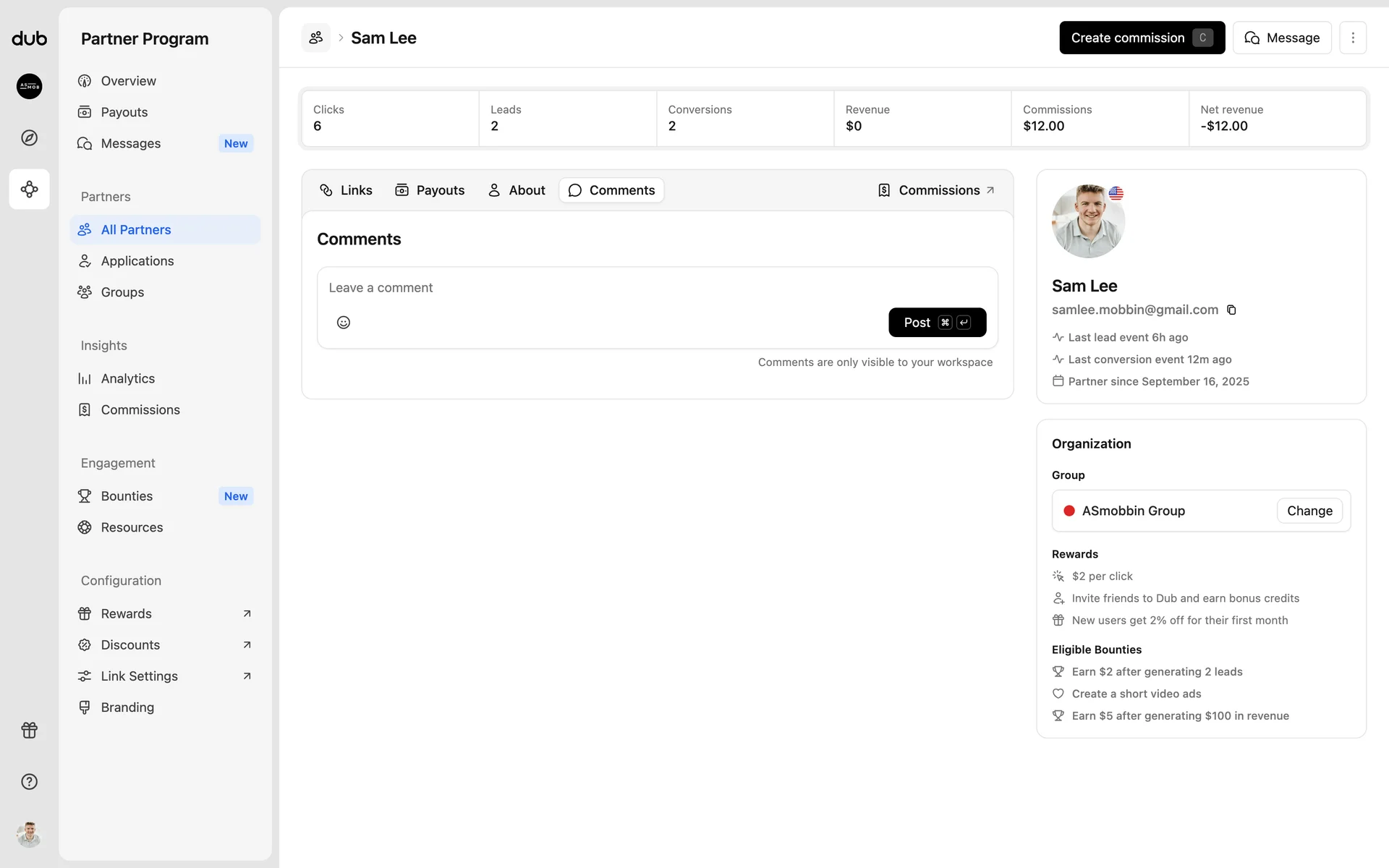Open the three-dot more options menu
The height and width of the screenshot is (868, 1389).
[1352, 38]
